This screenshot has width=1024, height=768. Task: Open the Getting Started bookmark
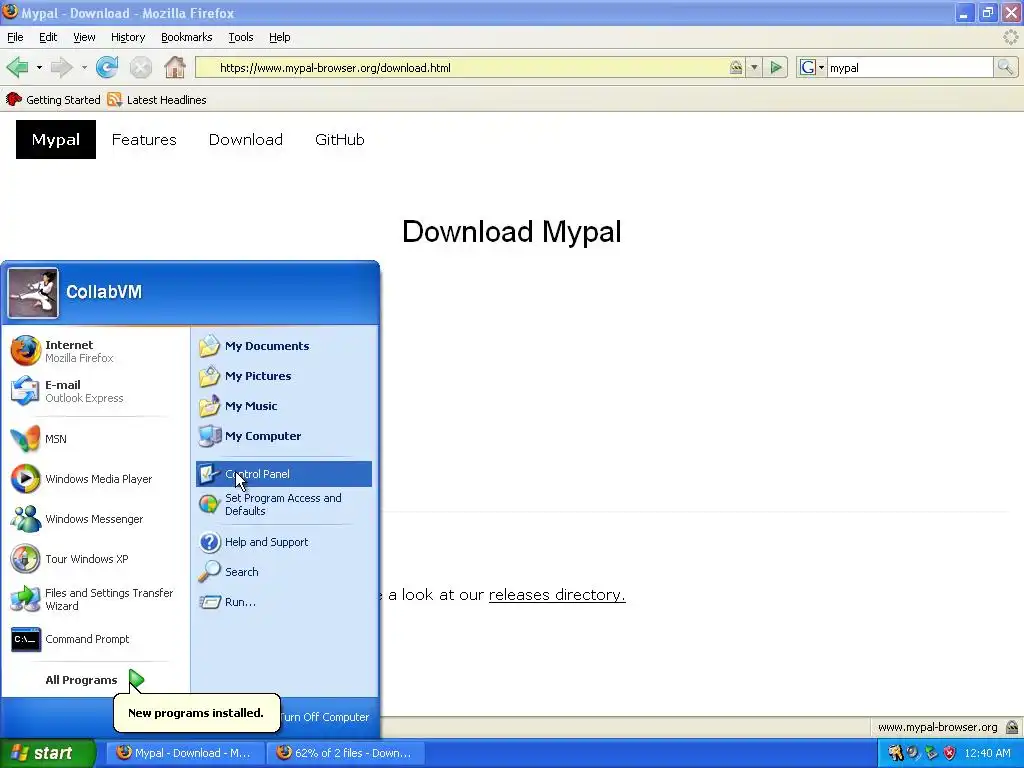pyautogui.click(x=53, y=100)
